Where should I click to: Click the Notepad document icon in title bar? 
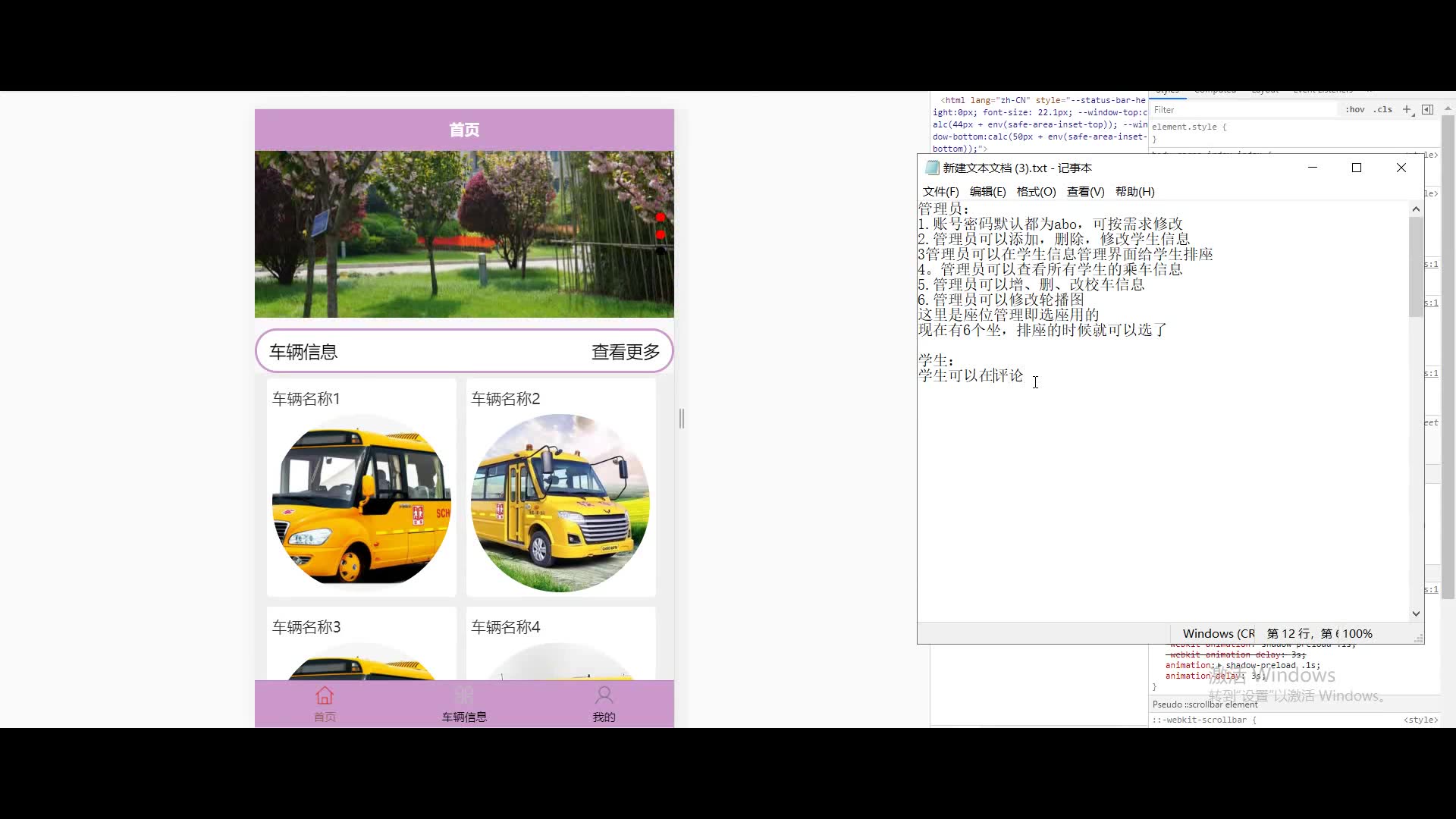tap(932, 168)
